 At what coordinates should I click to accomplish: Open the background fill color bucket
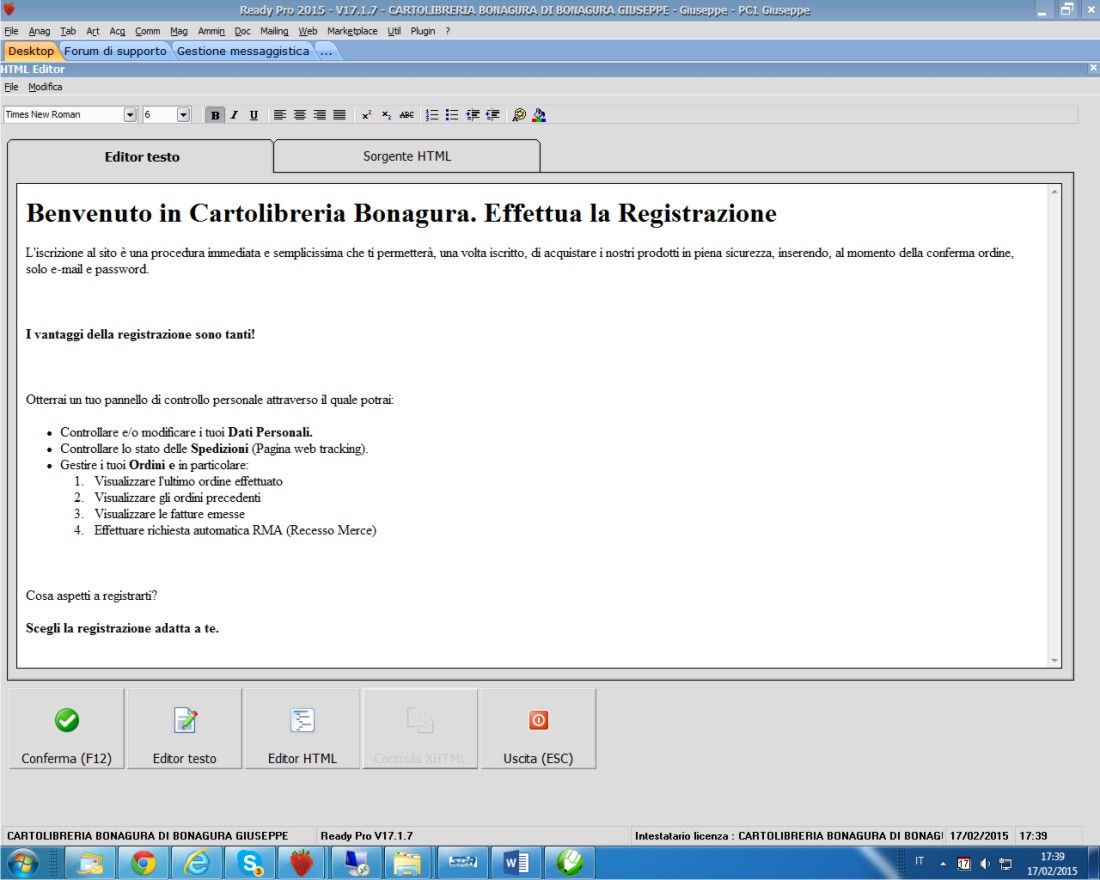(539, 115)
